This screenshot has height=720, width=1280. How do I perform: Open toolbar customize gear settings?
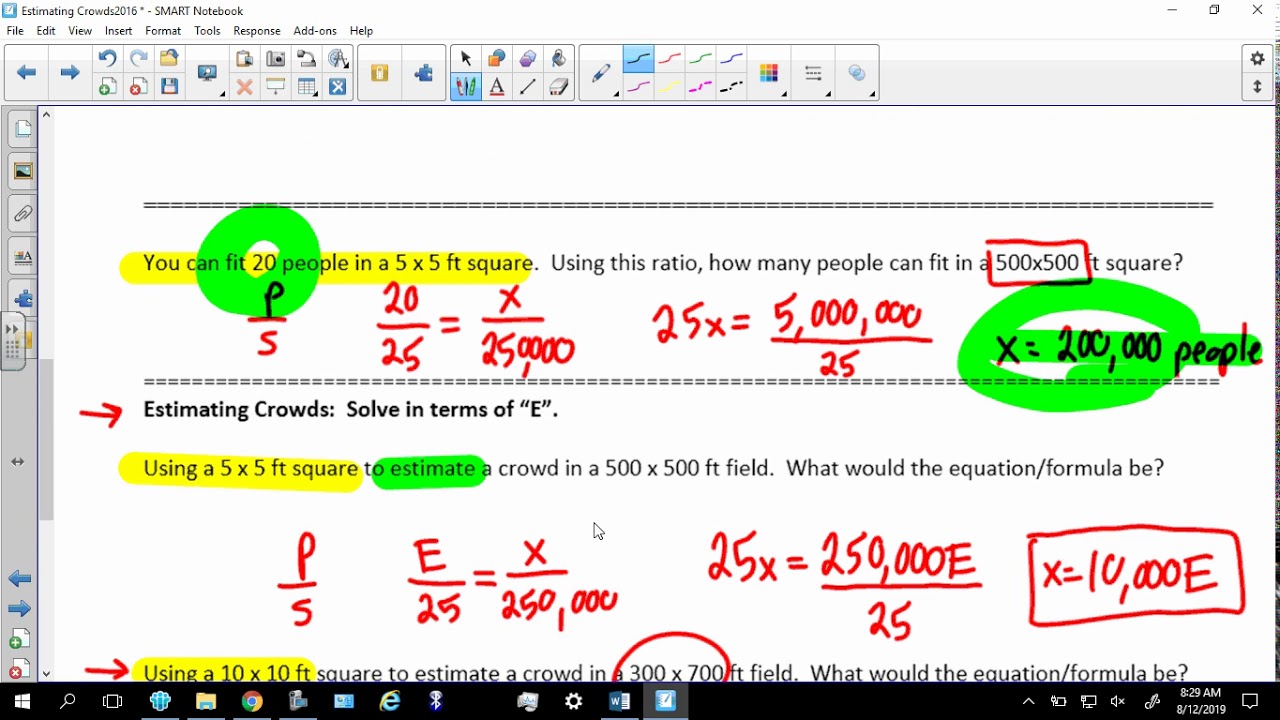point(1258,59)
